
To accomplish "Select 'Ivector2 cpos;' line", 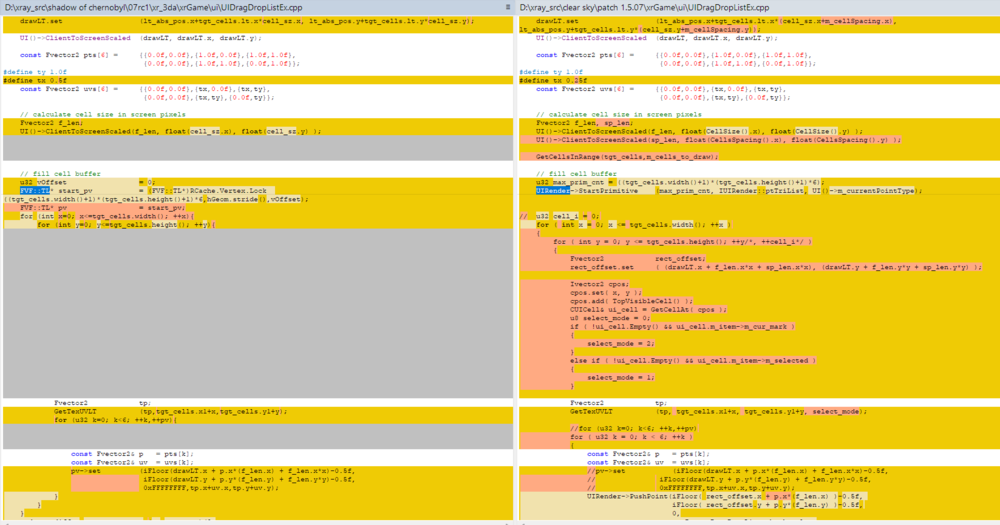I will click(x=760, y=284).
